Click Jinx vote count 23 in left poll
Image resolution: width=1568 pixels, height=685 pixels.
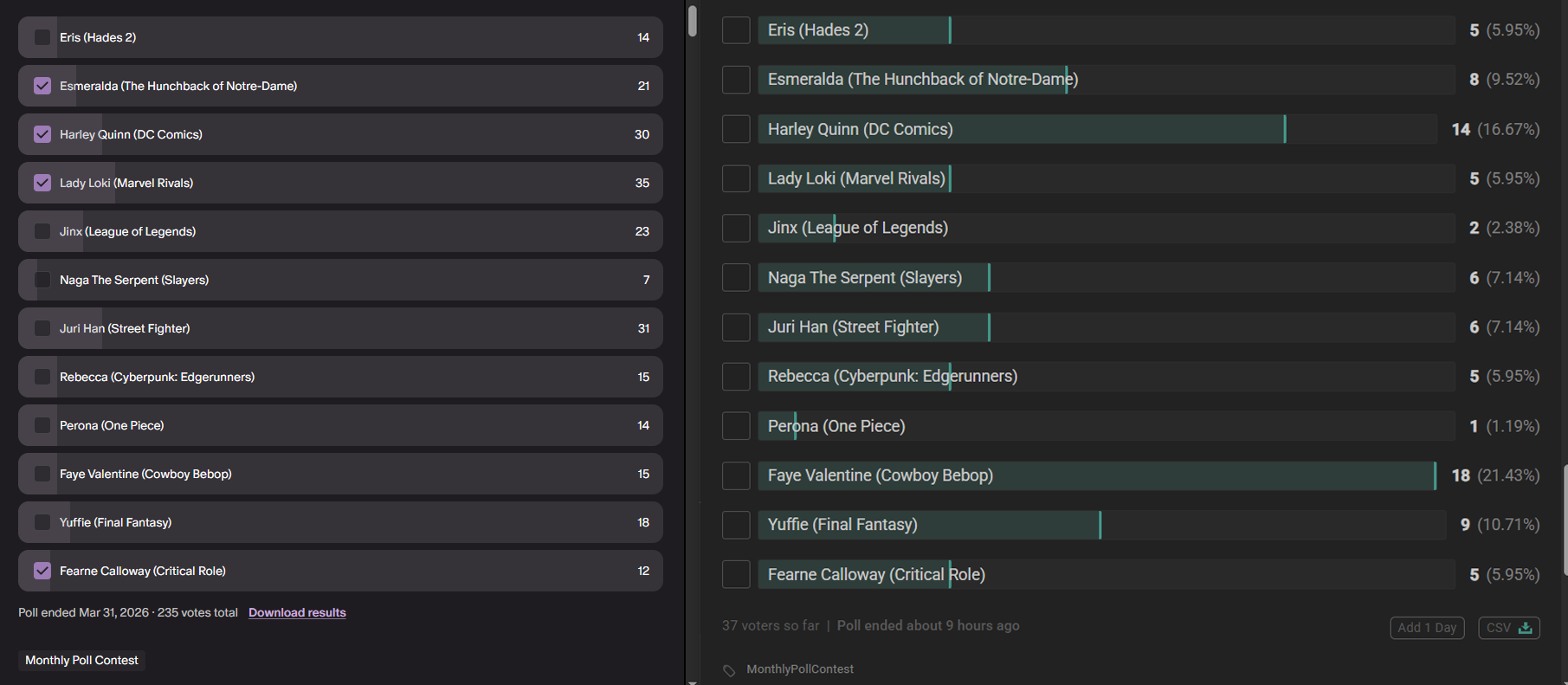[x=642, y=231]
